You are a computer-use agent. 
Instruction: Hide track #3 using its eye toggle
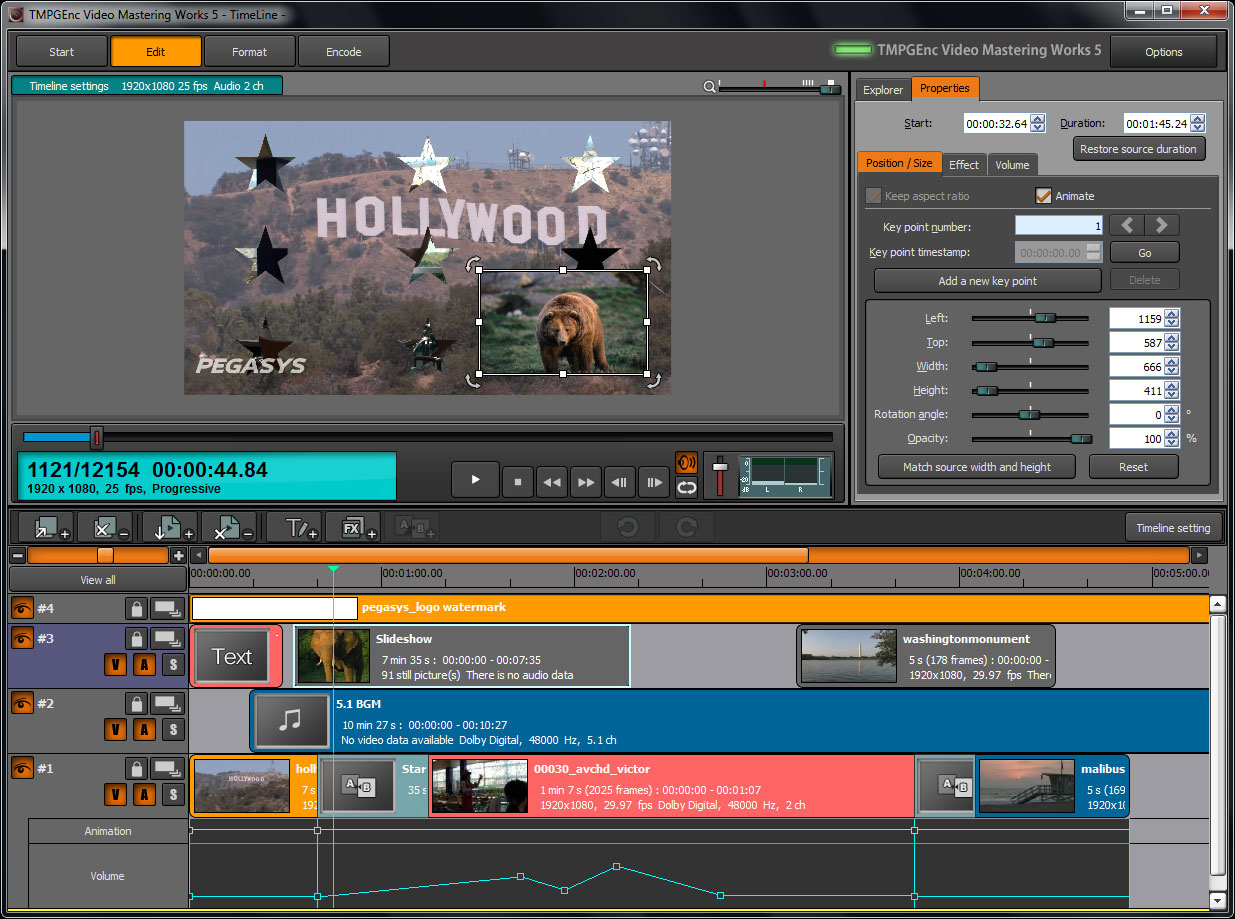point(22,638)
